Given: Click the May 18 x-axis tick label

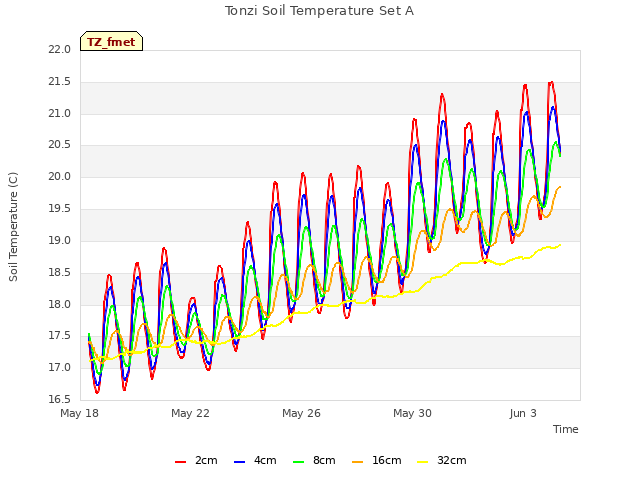Looking at the screenshot, I should (79, 413).
